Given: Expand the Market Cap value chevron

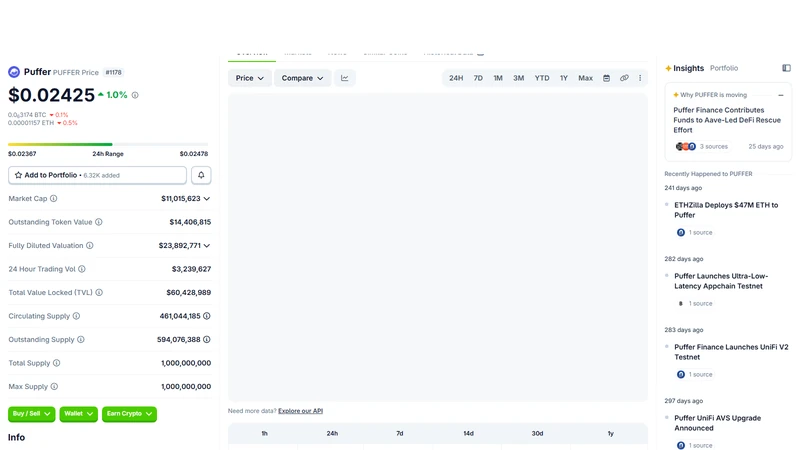Looking at the screenshot, I should (207, 198).
